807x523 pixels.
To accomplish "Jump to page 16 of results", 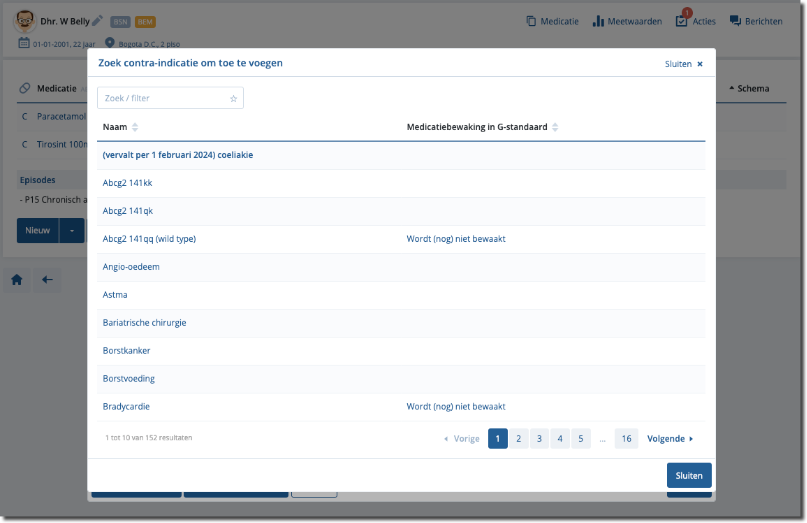I will pos(626,438).
